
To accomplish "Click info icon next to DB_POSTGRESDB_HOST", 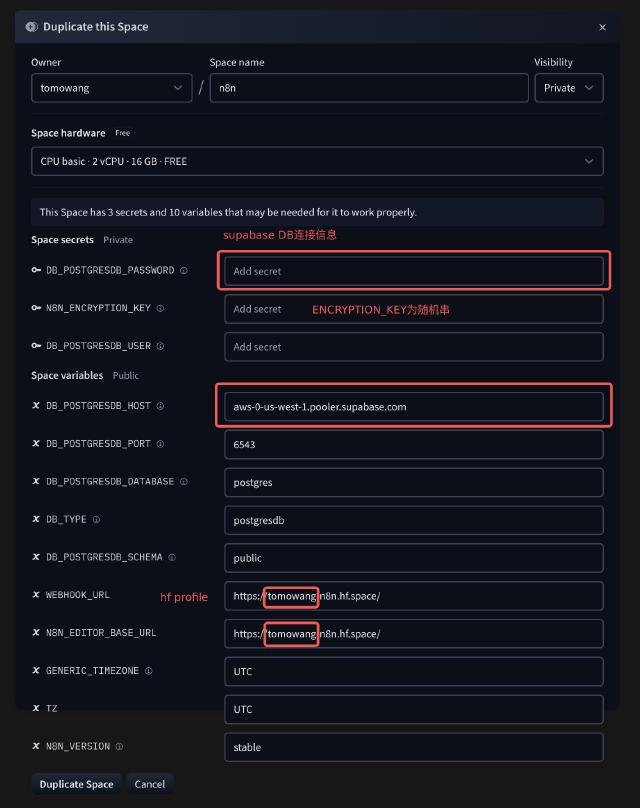I will click(x=160, y=406).
